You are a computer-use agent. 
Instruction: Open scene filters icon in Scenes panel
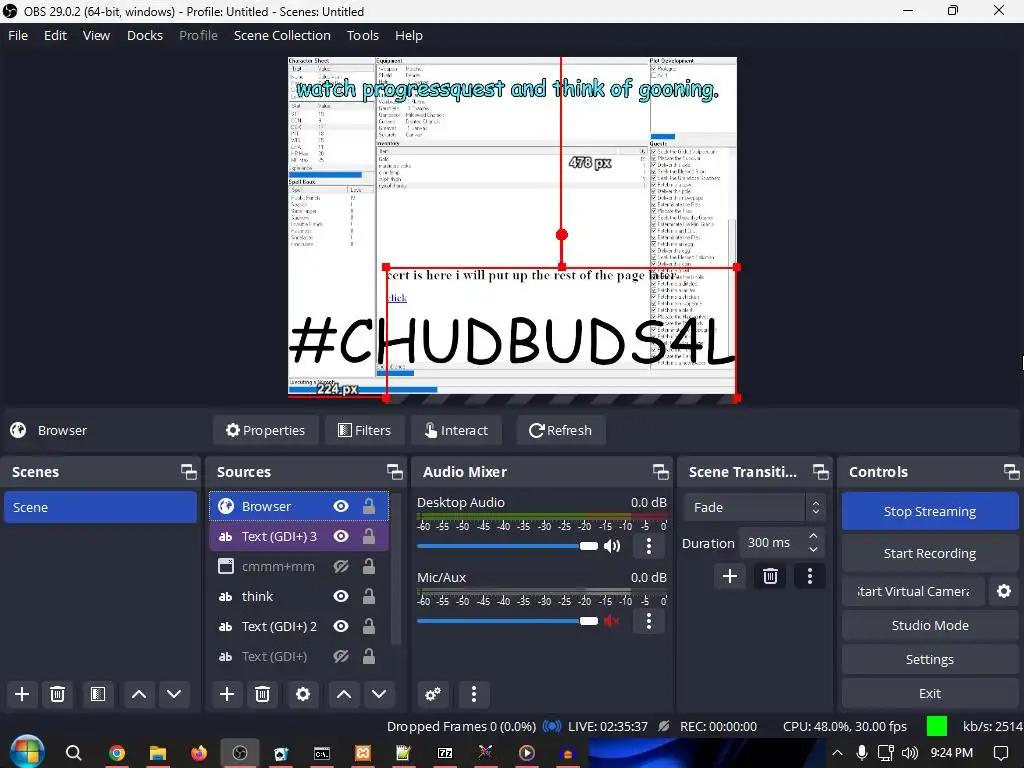coord(98,694)
